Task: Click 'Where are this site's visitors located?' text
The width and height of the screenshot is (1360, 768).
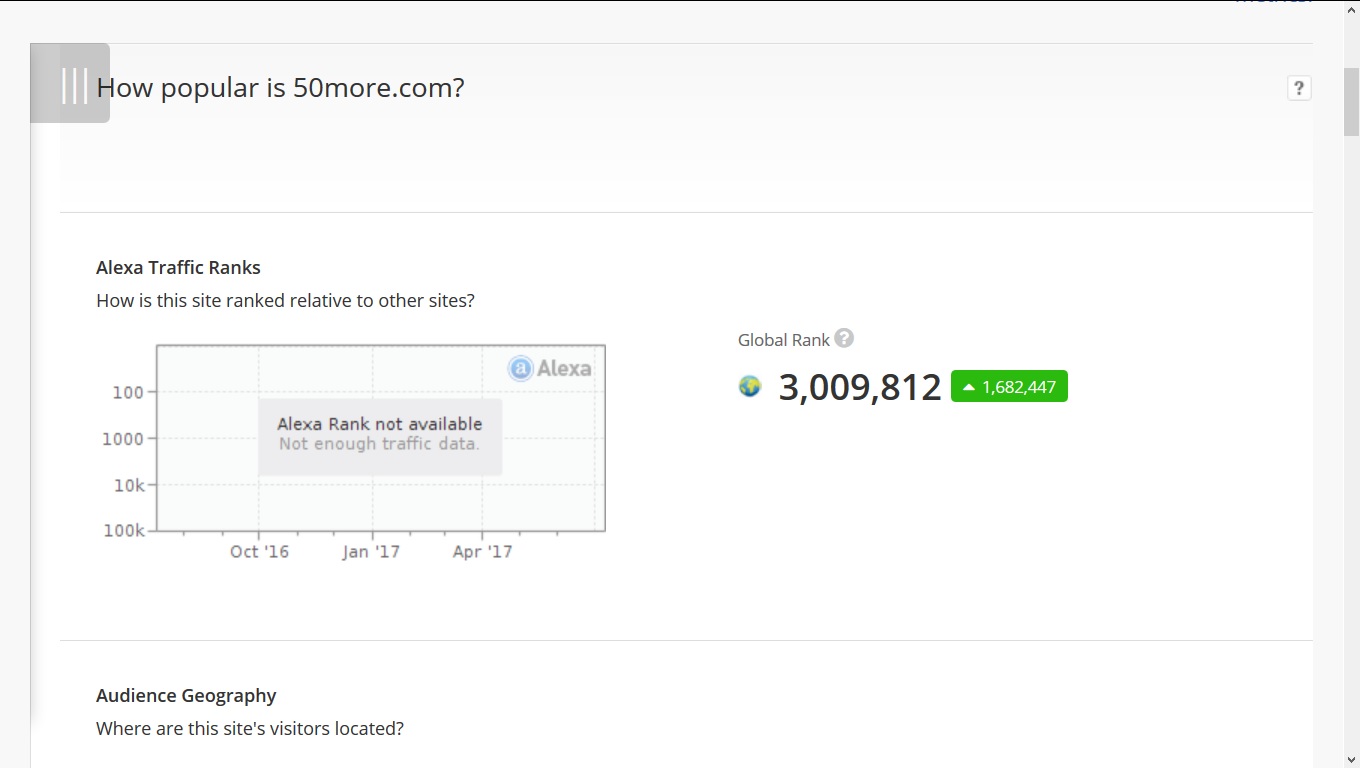Action: 250,728
